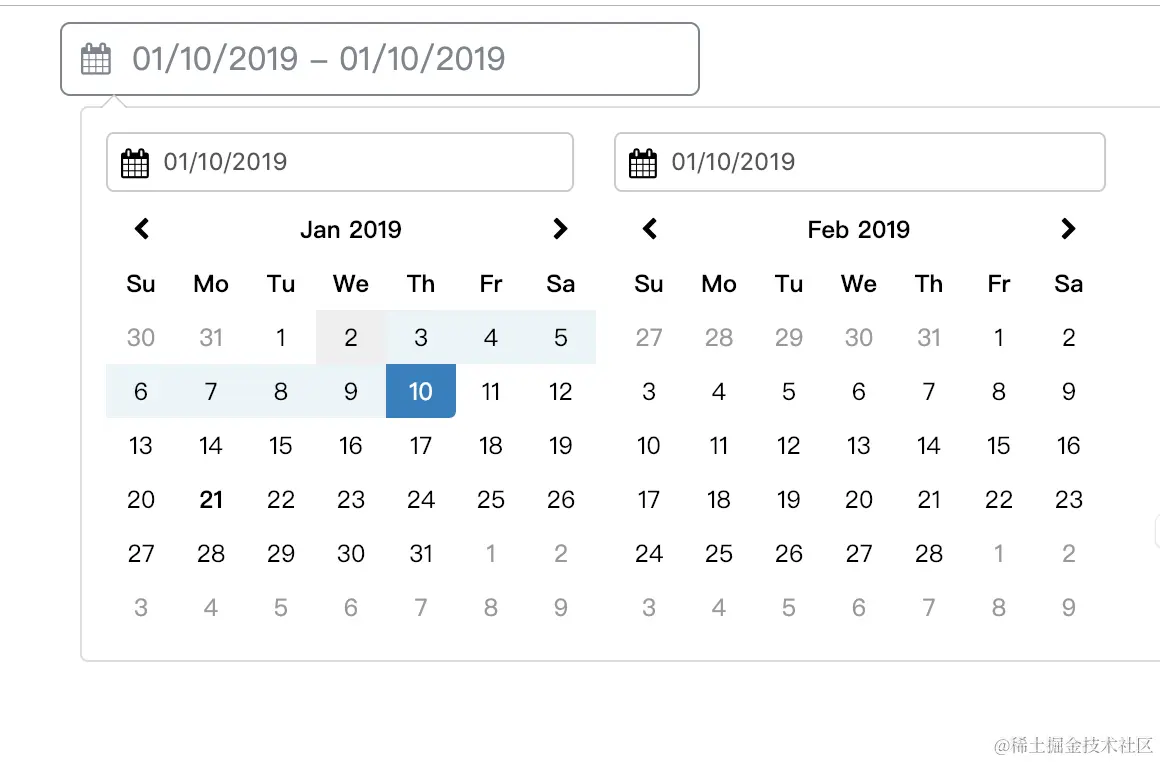The height and width of the screenshot is (762, 1160).
Task: Go to previous month from Jan 2019
Action: (142, 229)
